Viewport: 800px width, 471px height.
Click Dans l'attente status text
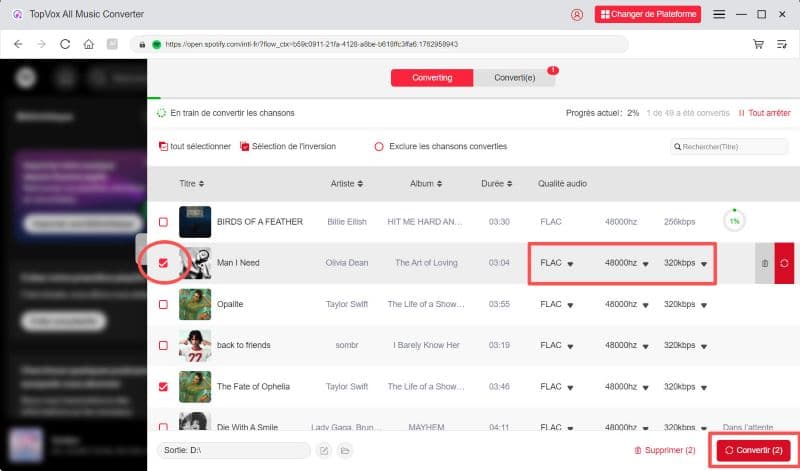pyautogui.click(x=748, y=427)
